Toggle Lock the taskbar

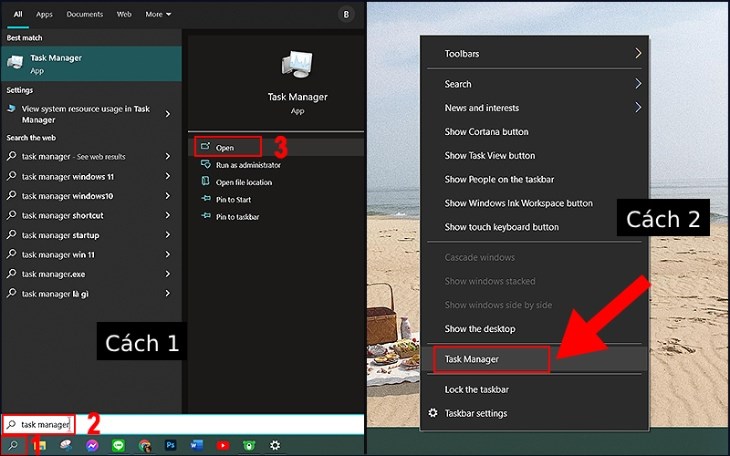[x=534, y=389]
